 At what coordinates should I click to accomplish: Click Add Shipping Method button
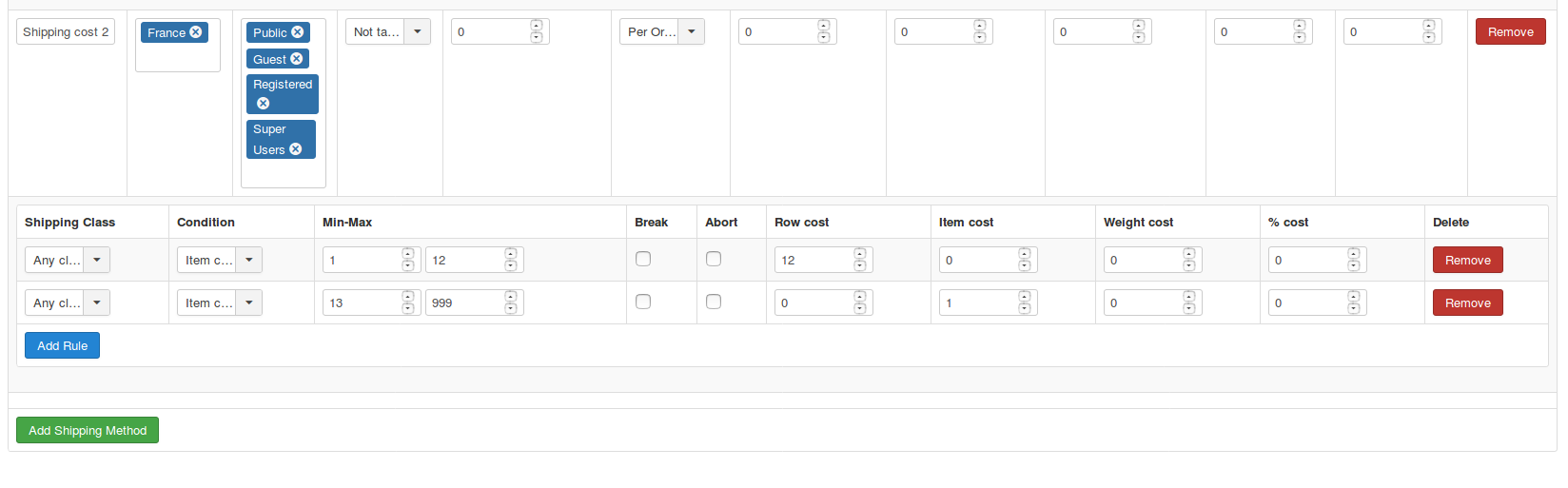coord(88,430)
